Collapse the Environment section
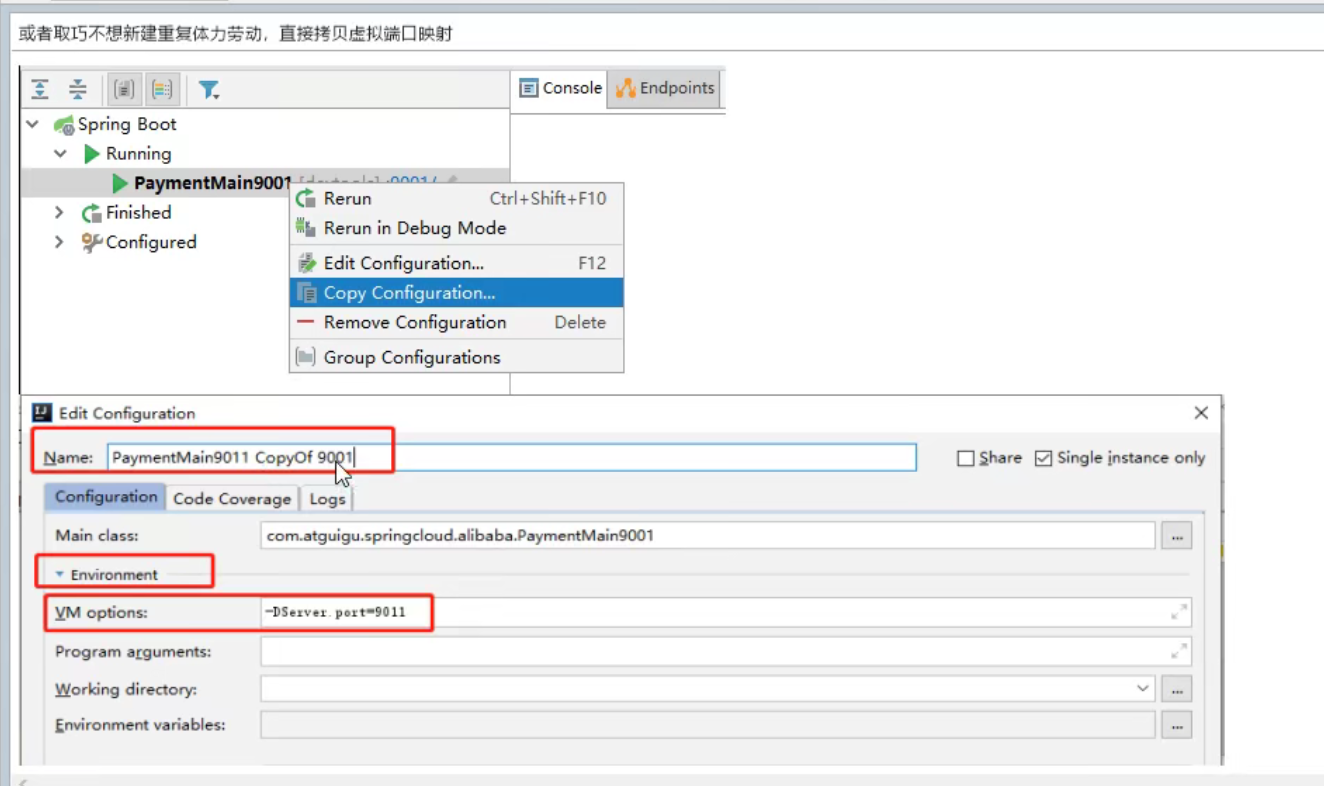The image size is (1324, 786). point(60,575)
